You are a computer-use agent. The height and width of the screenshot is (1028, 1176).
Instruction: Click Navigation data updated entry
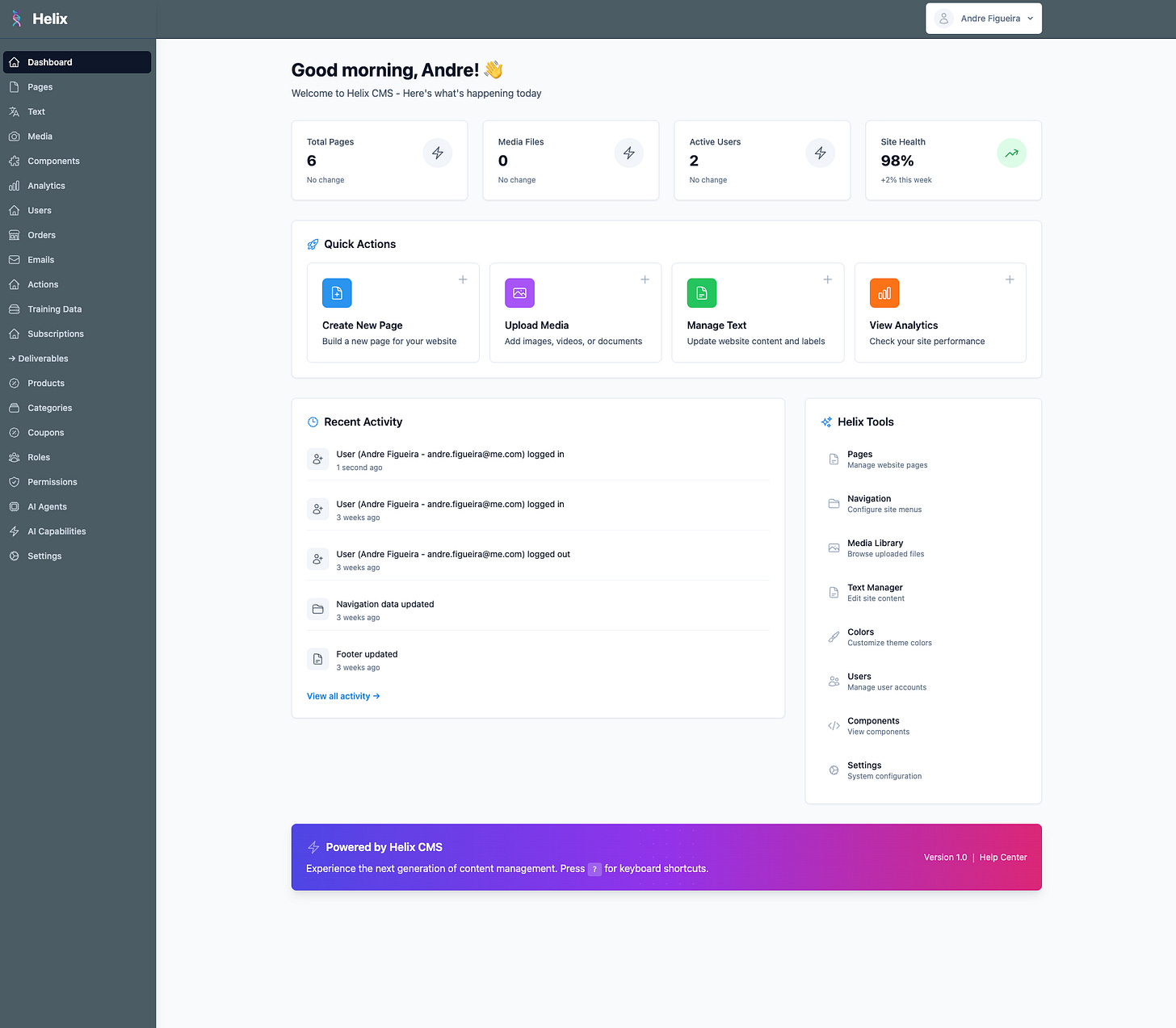(x=538, y=611)
